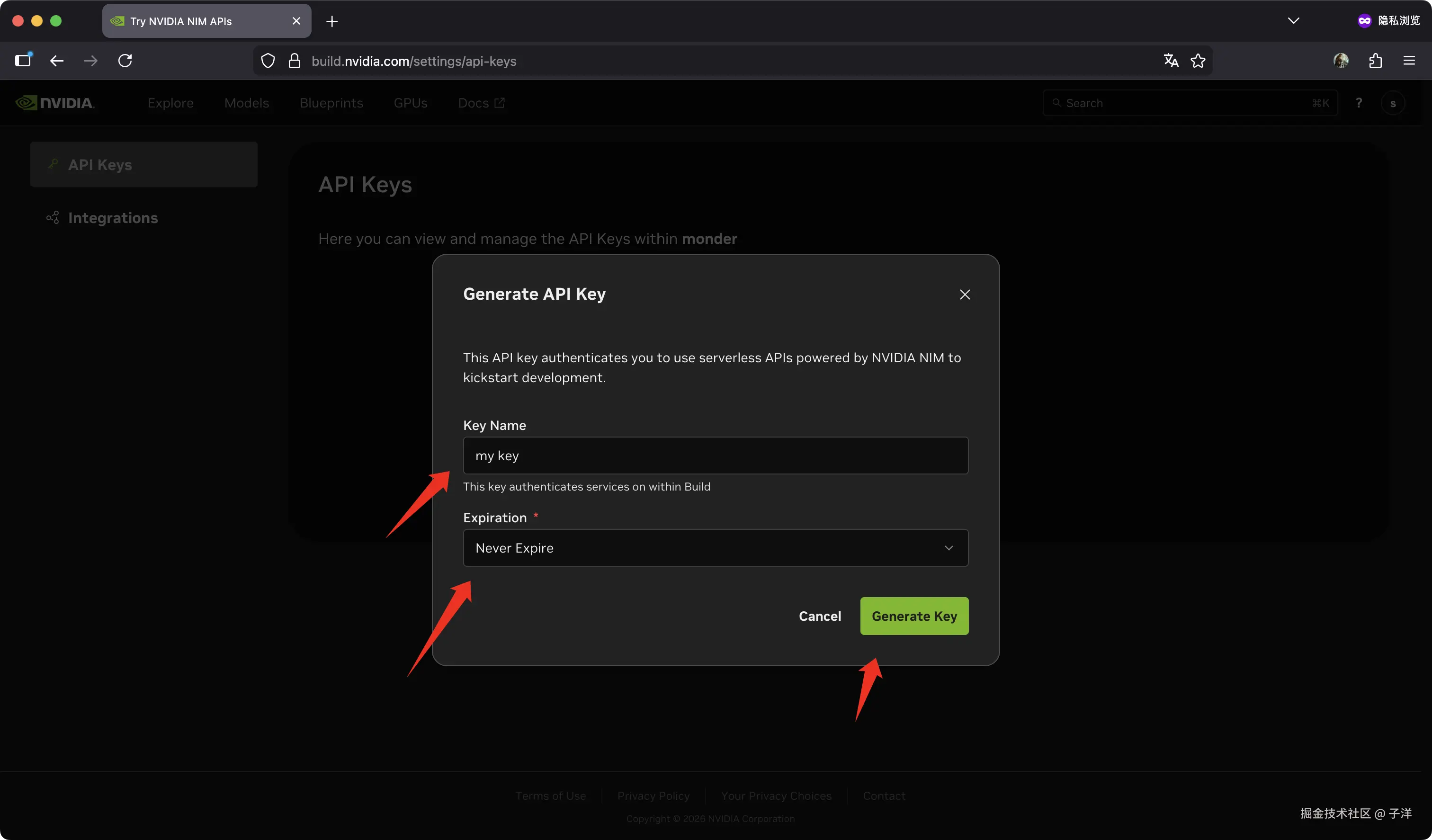Click the browser profile avatar icon
The height and width of the screenshot is (840, 1432).
click(1341, 61)
